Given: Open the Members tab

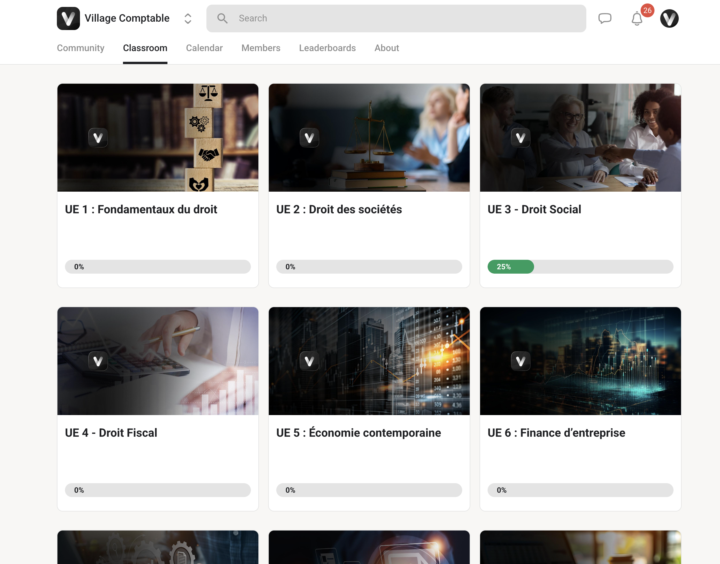Looking at the screenshot, I should [260, 48].
